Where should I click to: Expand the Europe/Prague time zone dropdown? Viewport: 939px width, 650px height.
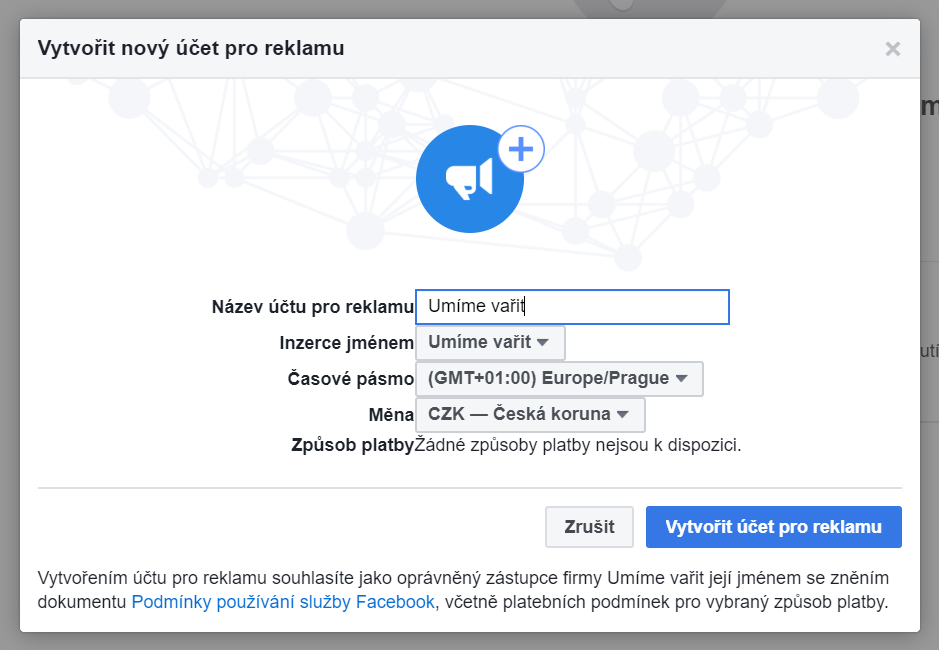click(x=559, y=379)
